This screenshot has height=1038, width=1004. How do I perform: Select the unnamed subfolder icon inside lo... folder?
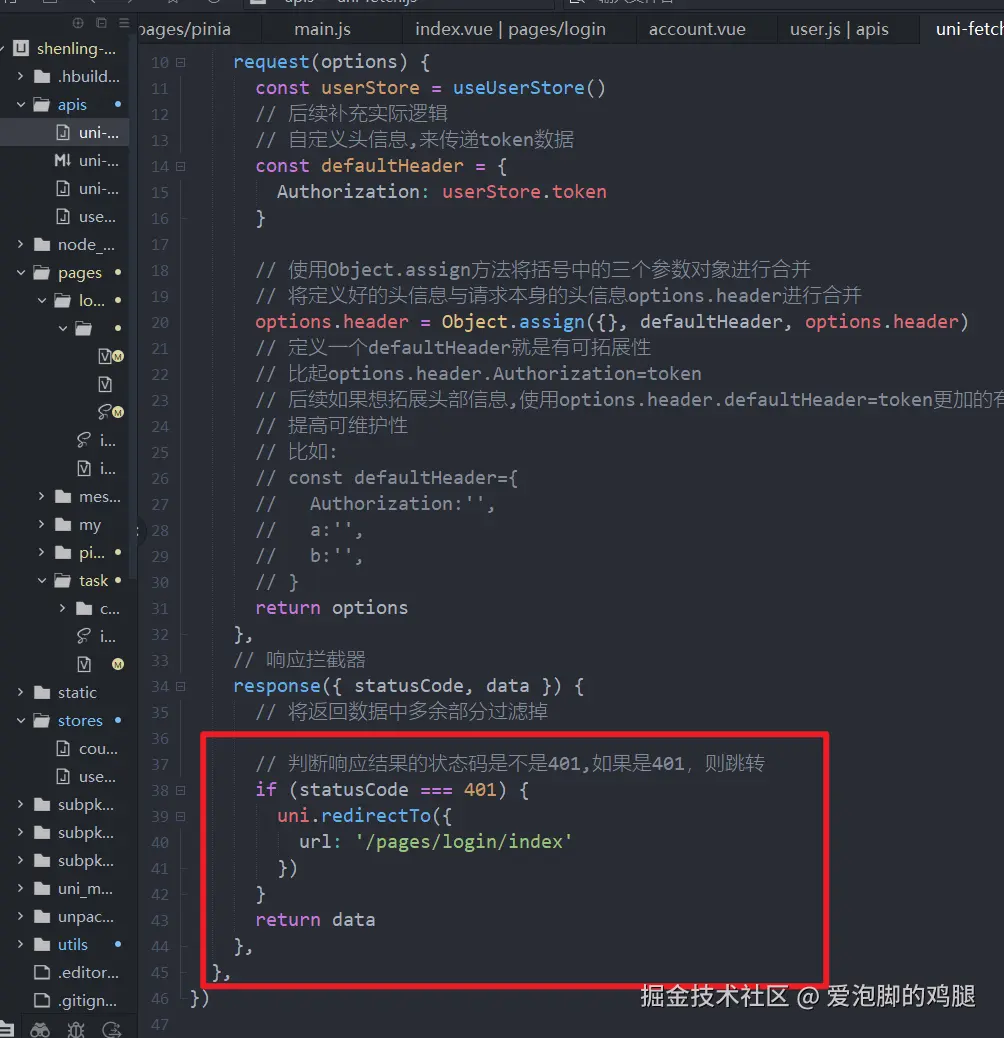[x=83, y=328]
